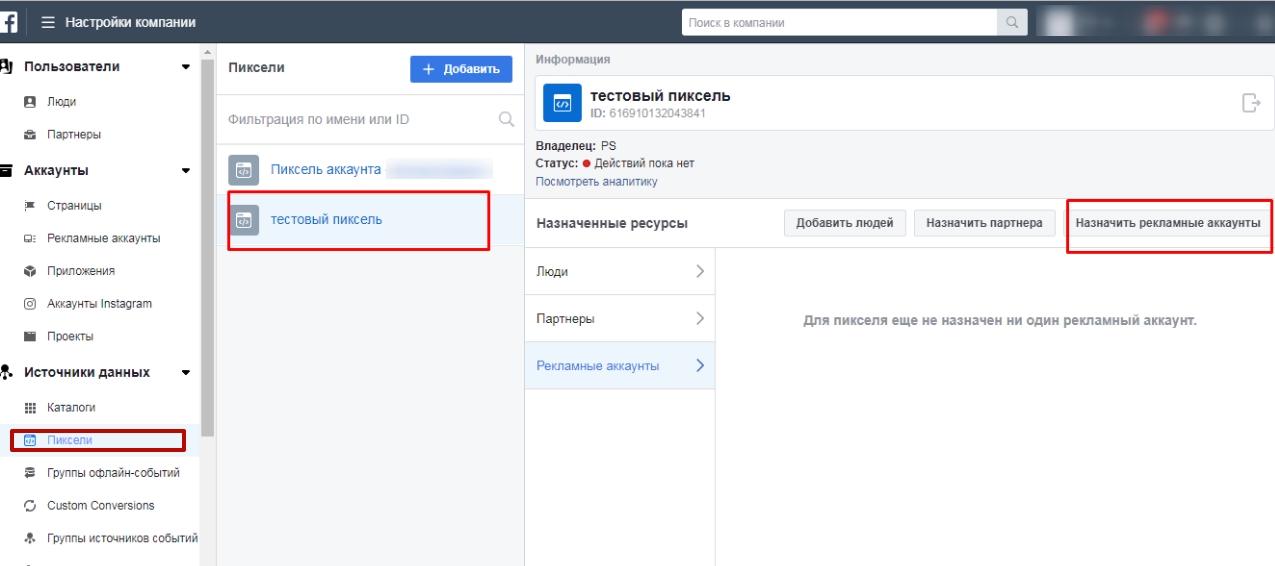Focus the Поиск в компании search field
Screen dimensions: 1275x566
click(840, 22)
